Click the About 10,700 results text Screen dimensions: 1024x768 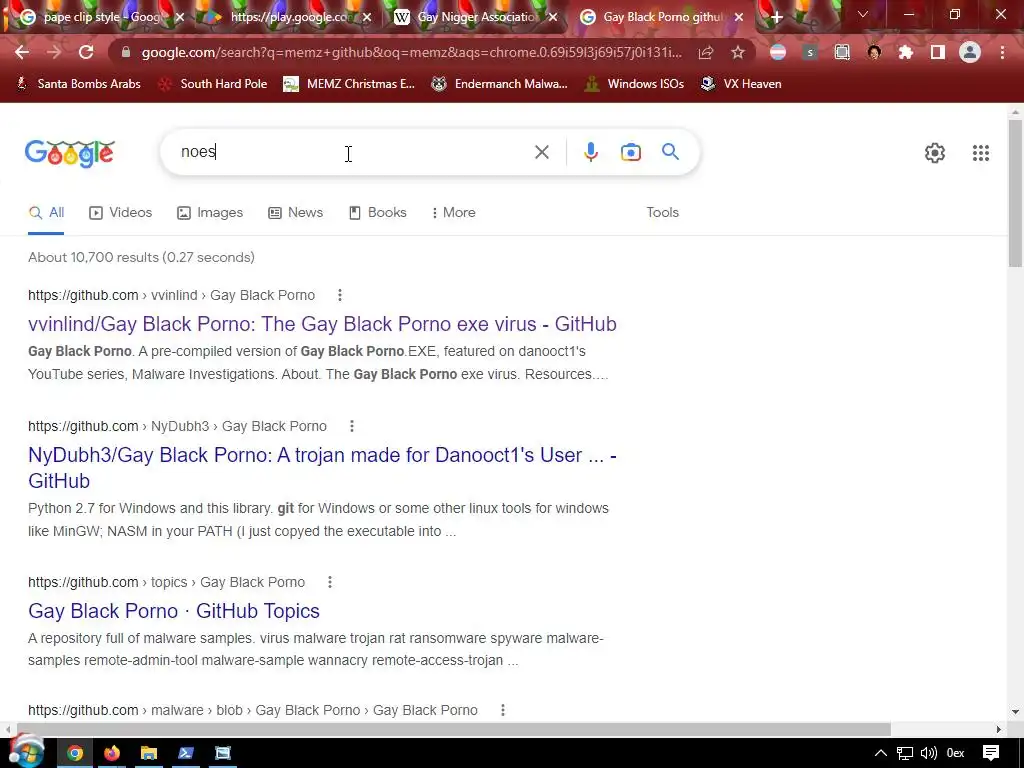(141, 257)
